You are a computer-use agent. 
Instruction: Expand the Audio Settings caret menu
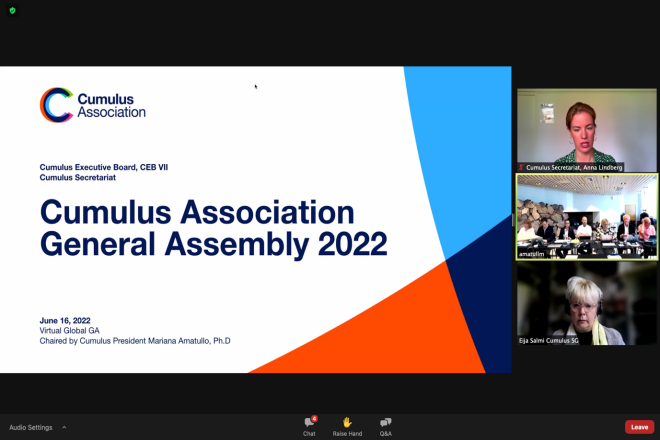(64, 427)
